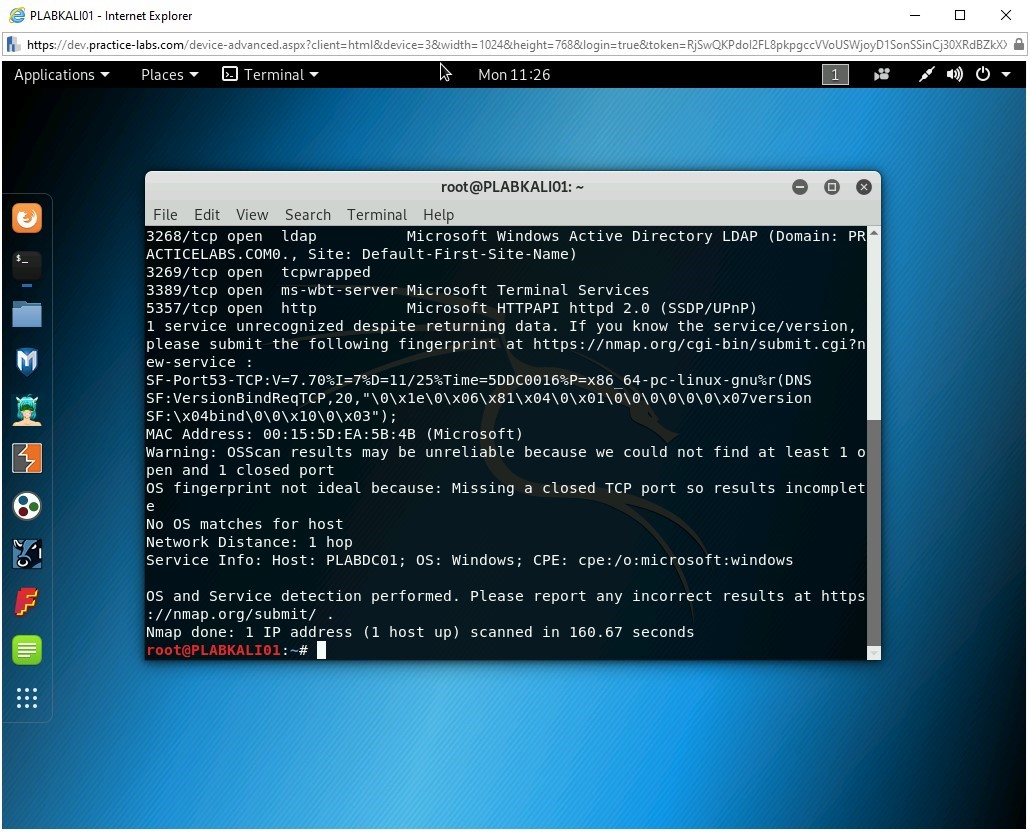Open Burp Suite from the dock
Image resolution: width=1030 pixels, height=833 pixels.
[27, 458]
